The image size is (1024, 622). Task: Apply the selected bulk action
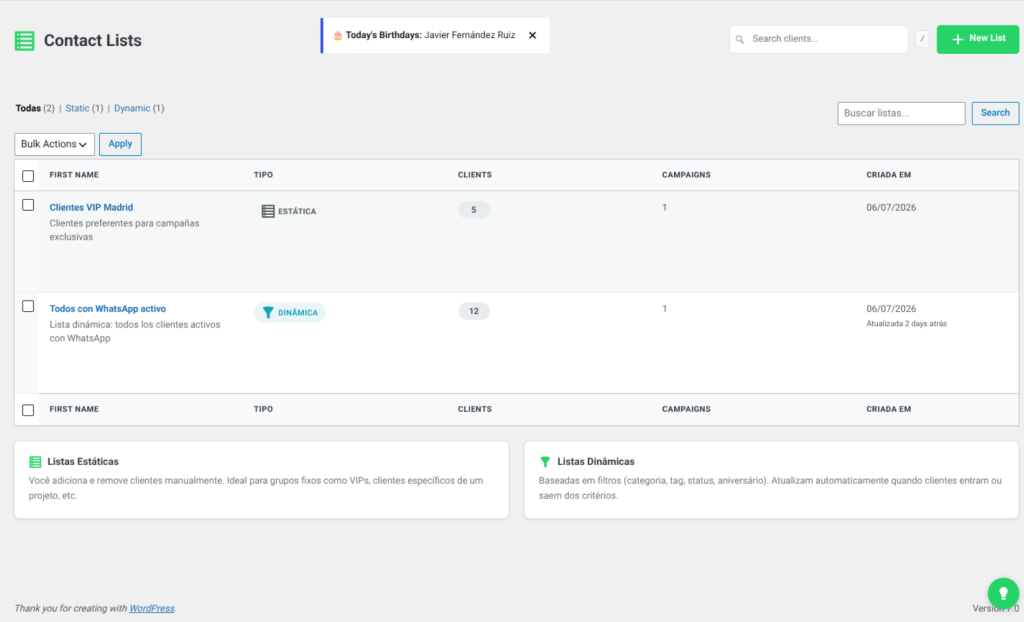[120, 144]
